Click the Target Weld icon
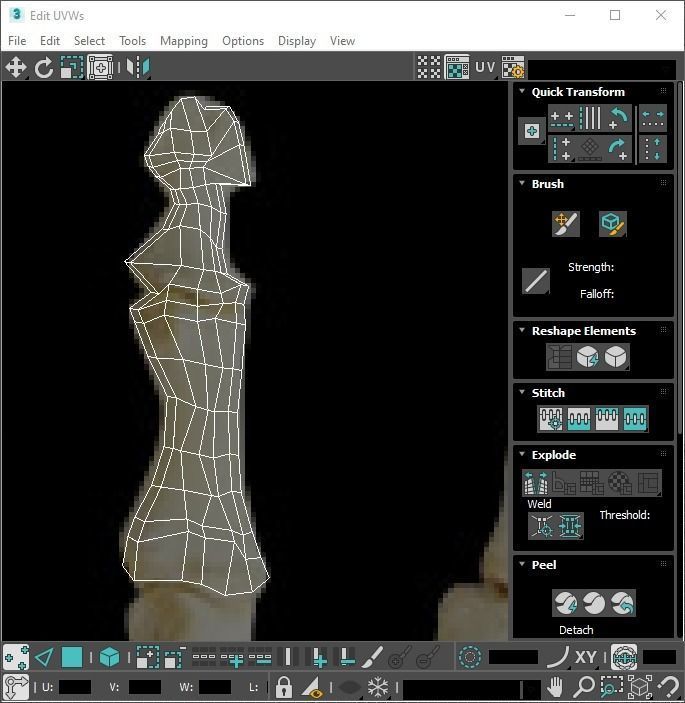Viewport: 685px width, 703px height. pos(542,525)
